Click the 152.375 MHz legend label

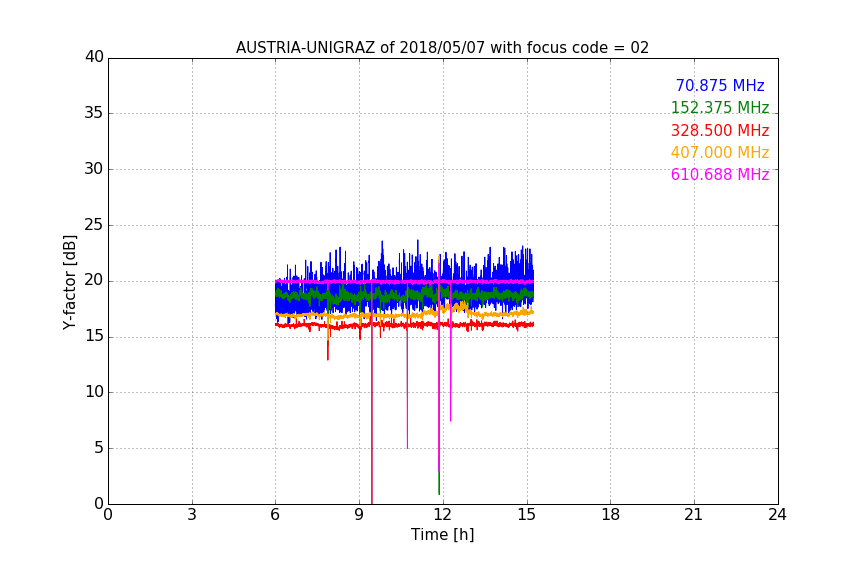720,107
